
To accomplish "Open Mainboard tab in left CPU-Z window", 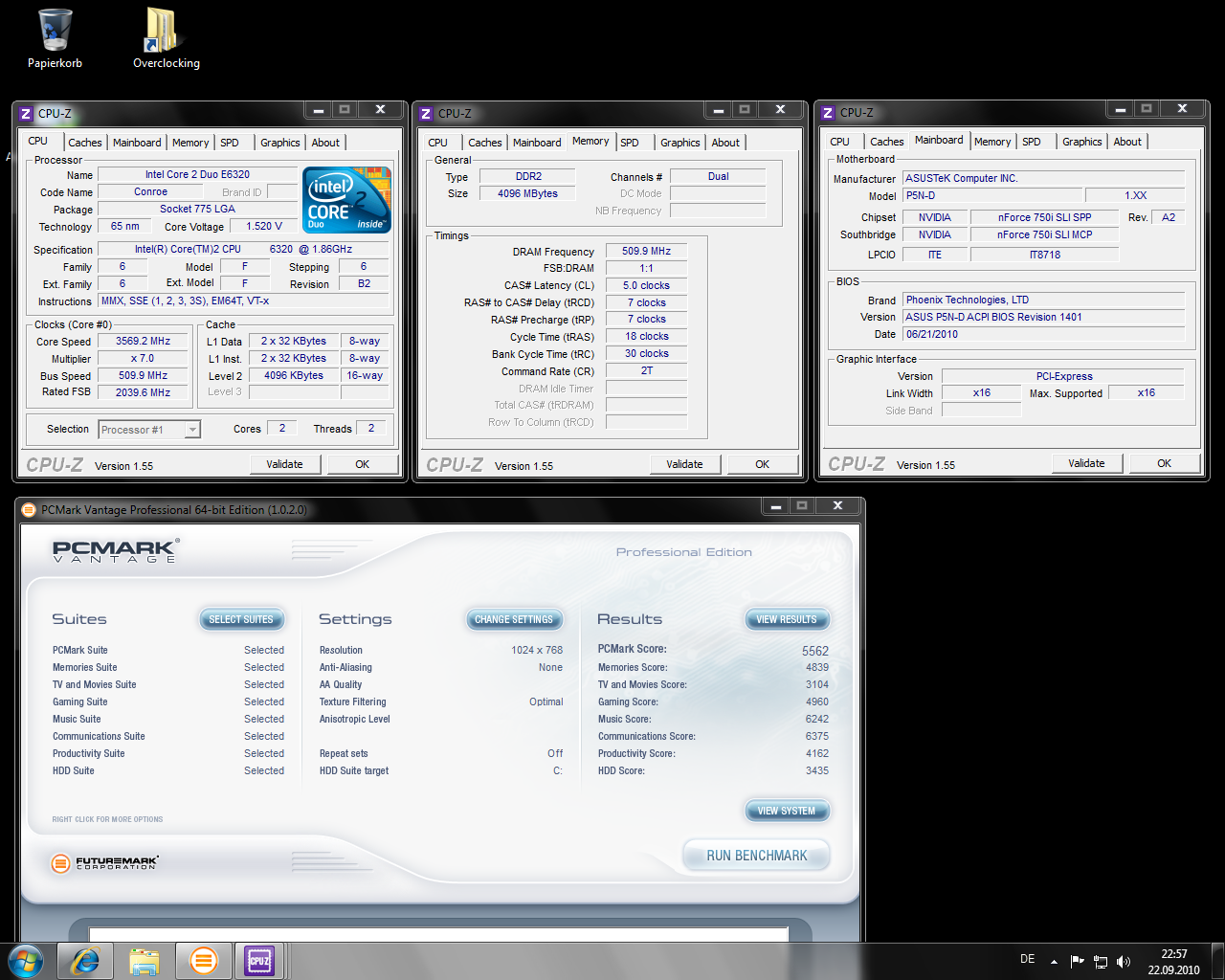I will 137,143.
